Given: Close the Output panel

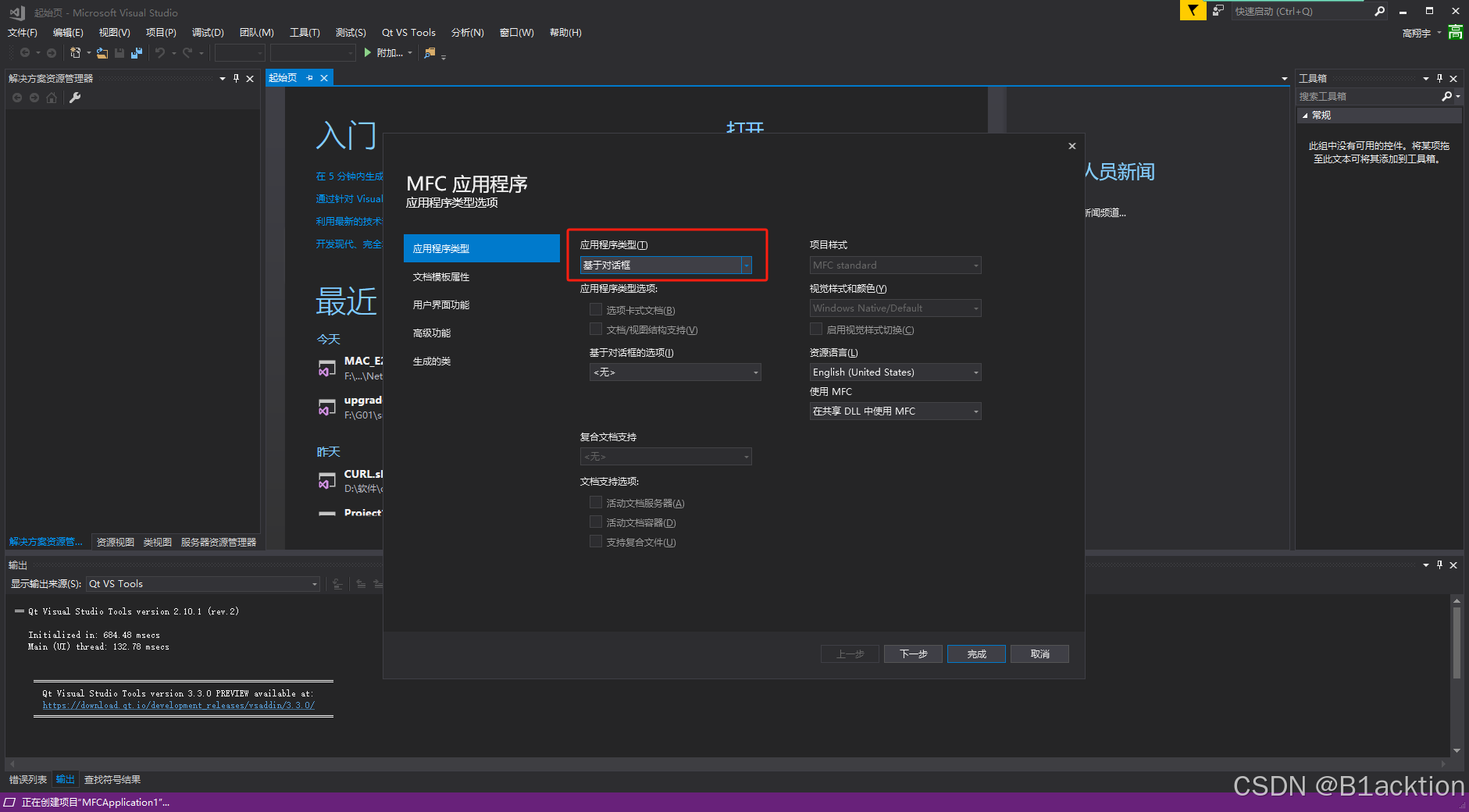Looking at the screenshot, I should [1453, 564].
